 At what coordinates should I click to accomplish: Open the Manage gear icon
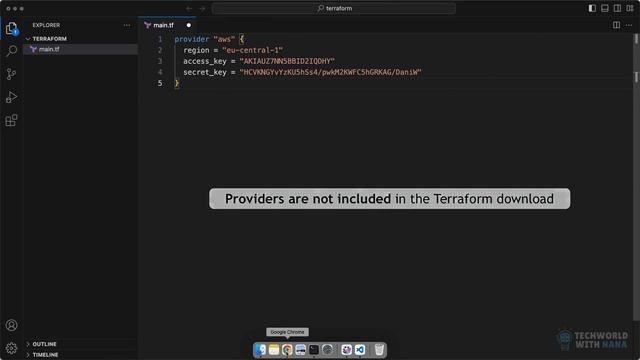coord(11,348)
